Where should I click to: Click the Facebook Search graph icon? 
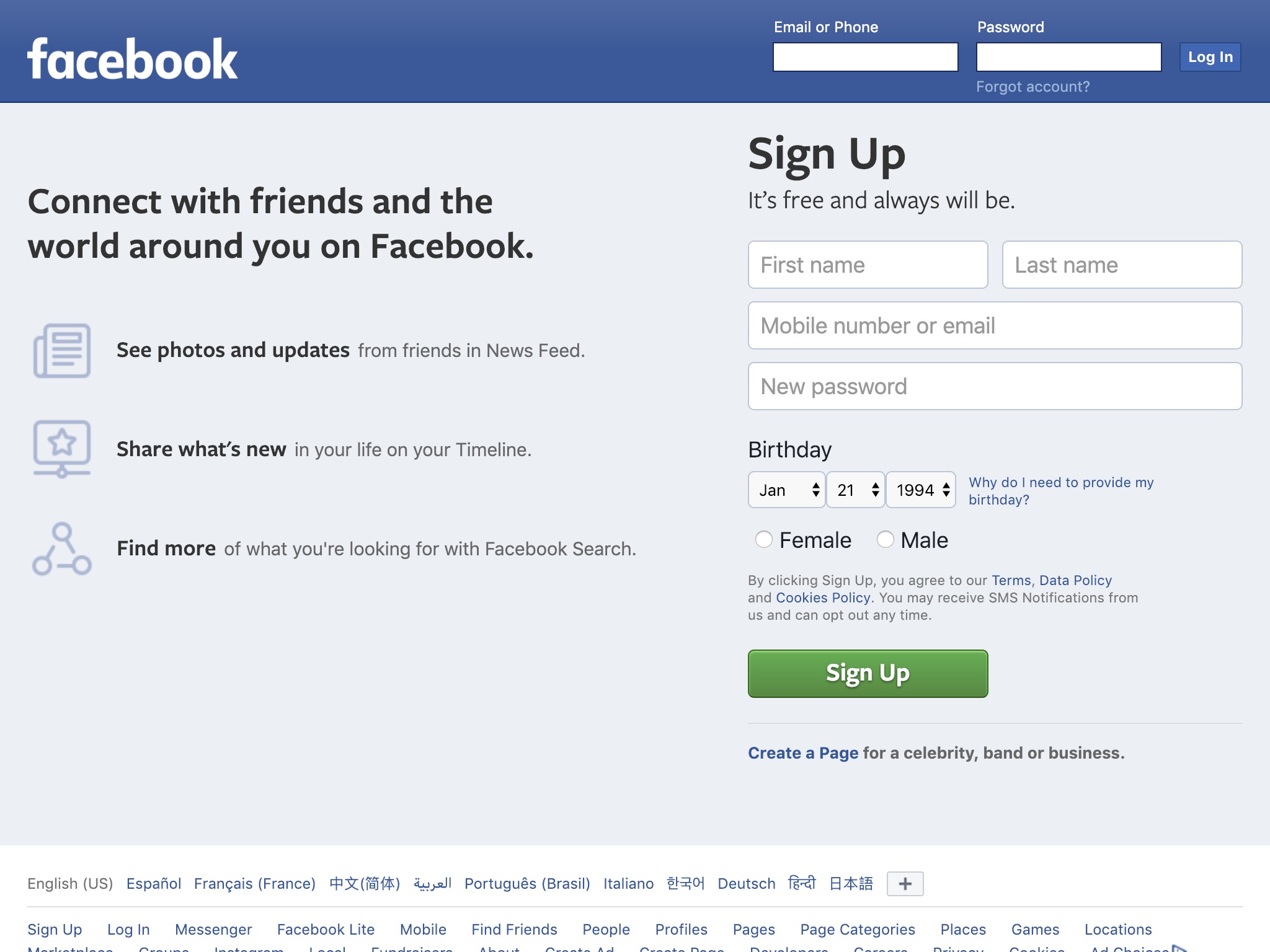point(62,549)
